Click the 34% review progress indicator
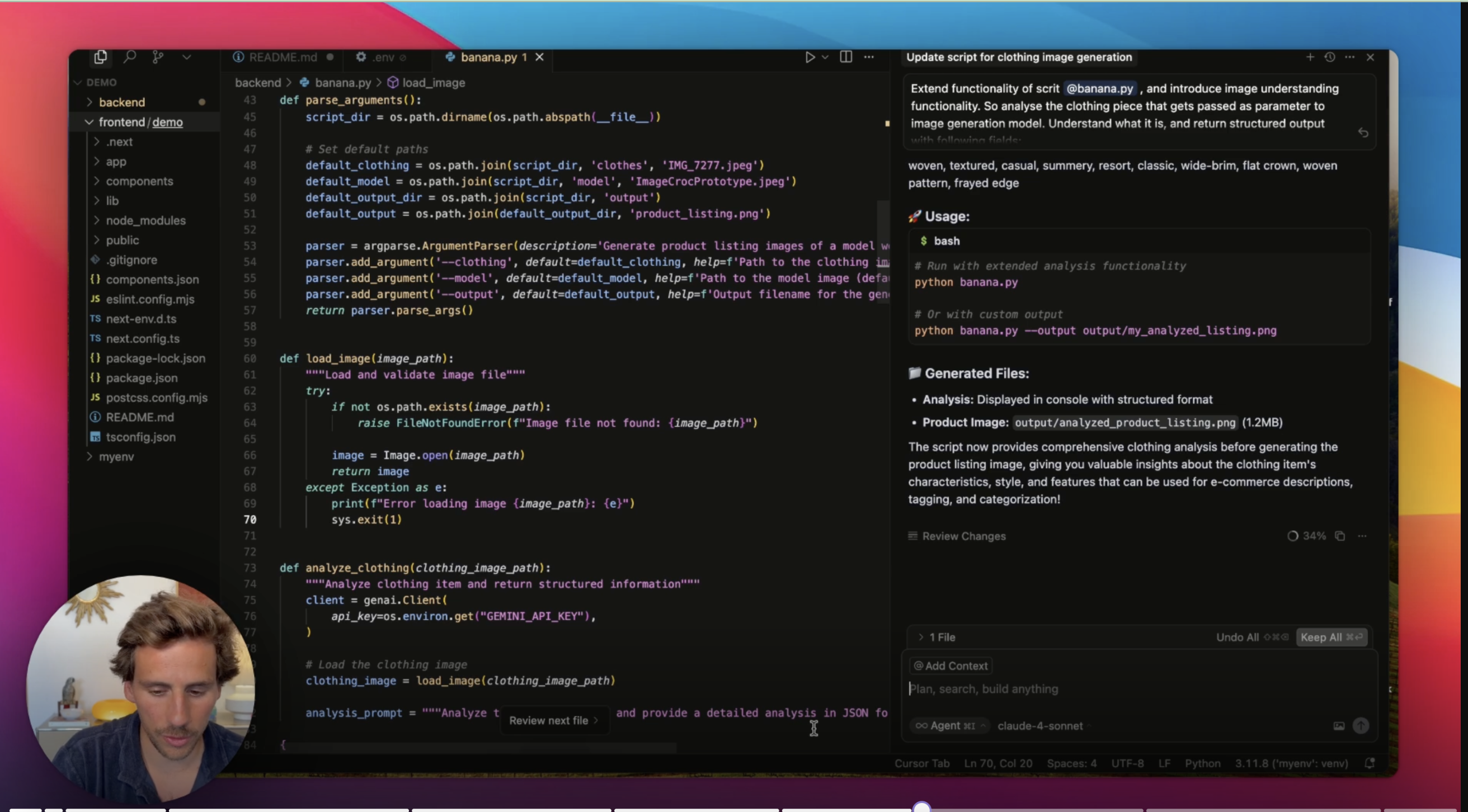The width and height of the screenshot is (1468, 812). tap(1306, 536)
